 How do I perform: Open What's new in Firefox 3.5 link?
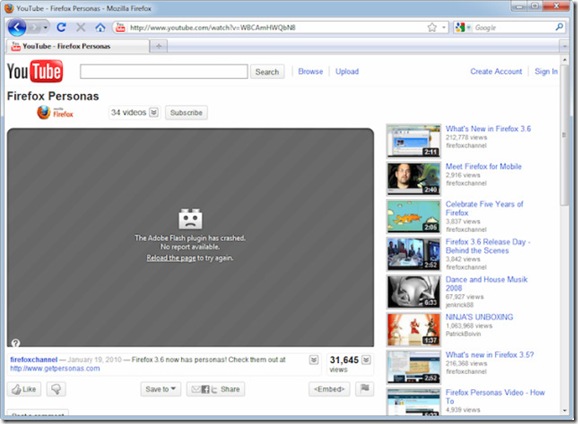coord(490,355)
